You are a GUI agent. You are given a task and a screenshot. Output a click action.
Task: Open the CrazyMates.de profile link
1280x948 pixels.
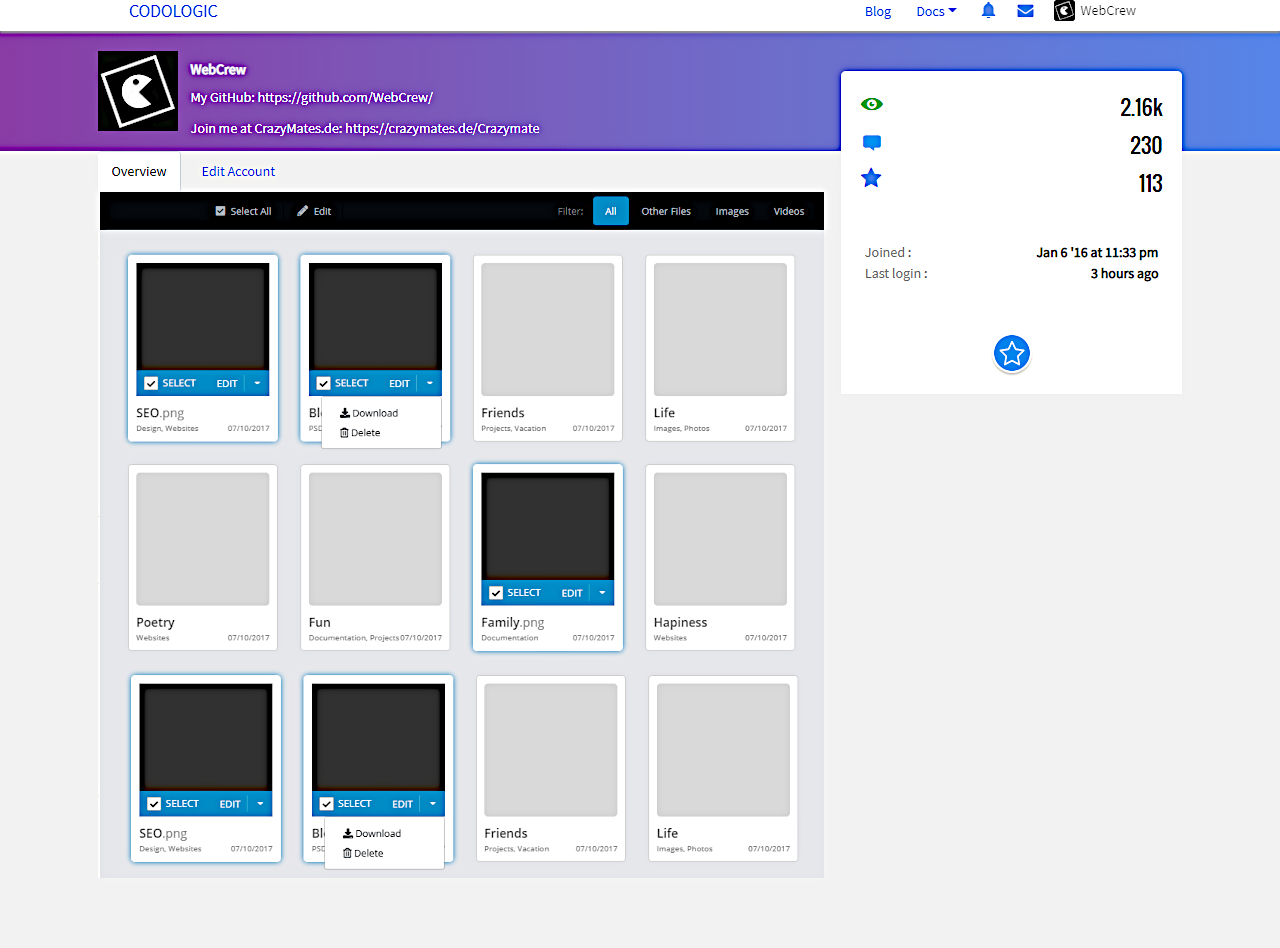442,128
